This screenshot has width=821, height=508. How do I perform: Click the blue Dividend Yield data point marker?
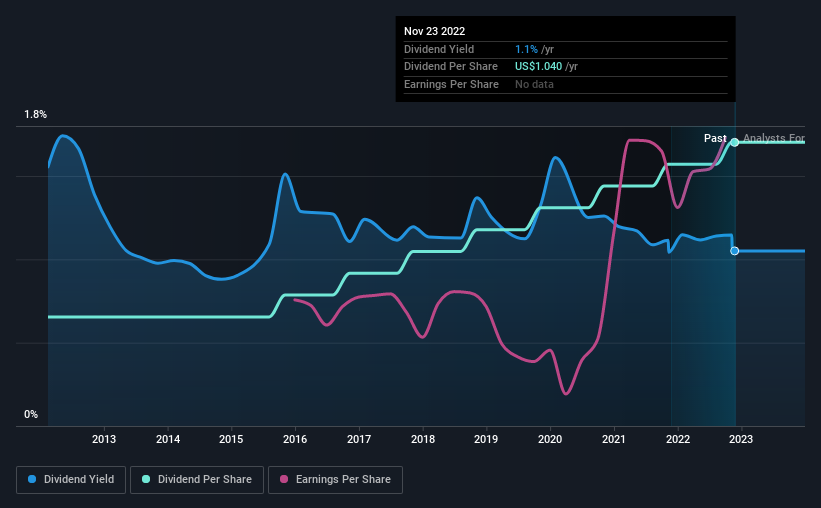click(735, 251)
